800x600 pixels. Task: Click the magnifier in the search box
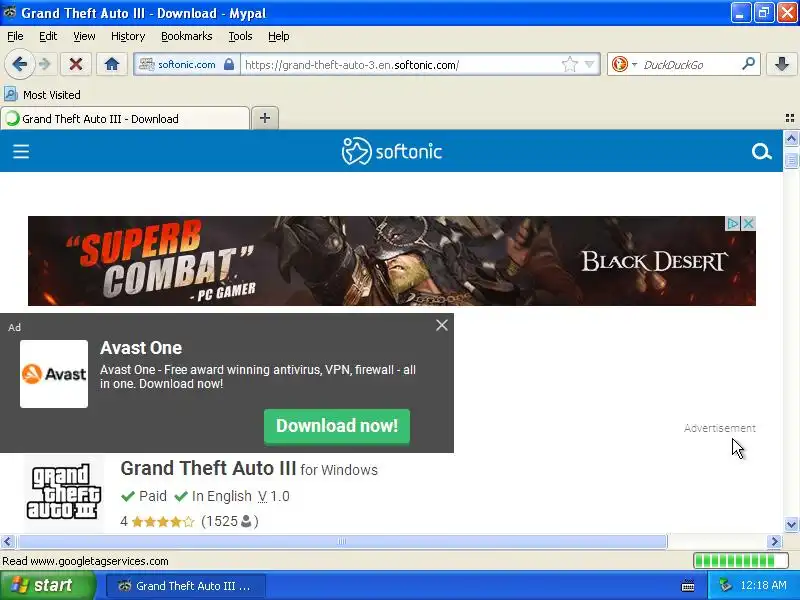(748, 64)
